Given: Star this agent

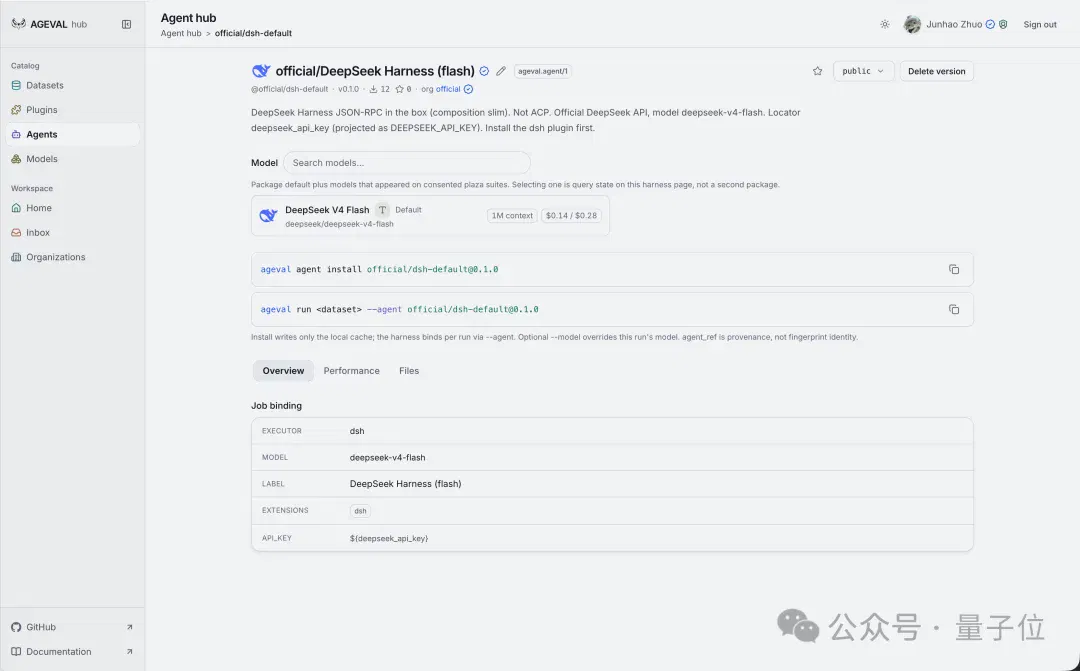Looking at the screenshot, I should (x=818, y=71).
